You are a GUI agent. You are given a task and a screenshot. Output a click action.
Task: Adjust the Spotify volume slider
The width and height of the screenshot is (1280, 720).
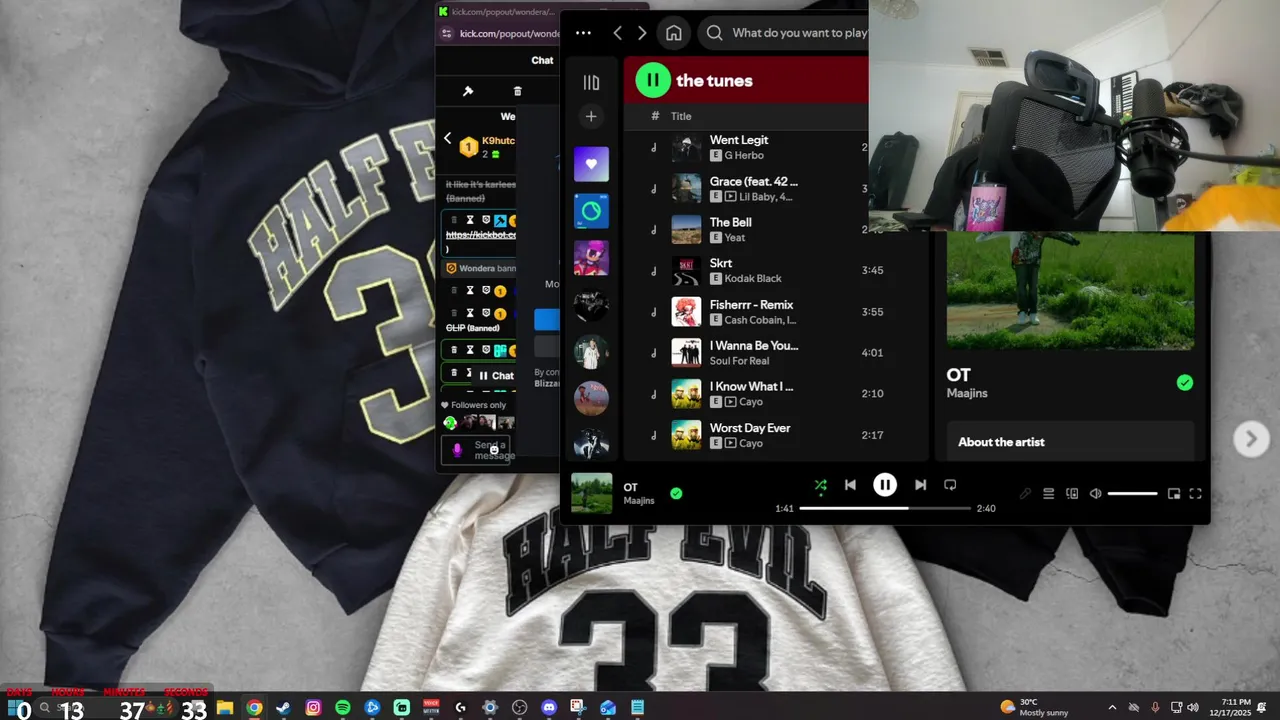click(x=1132, y=493)
